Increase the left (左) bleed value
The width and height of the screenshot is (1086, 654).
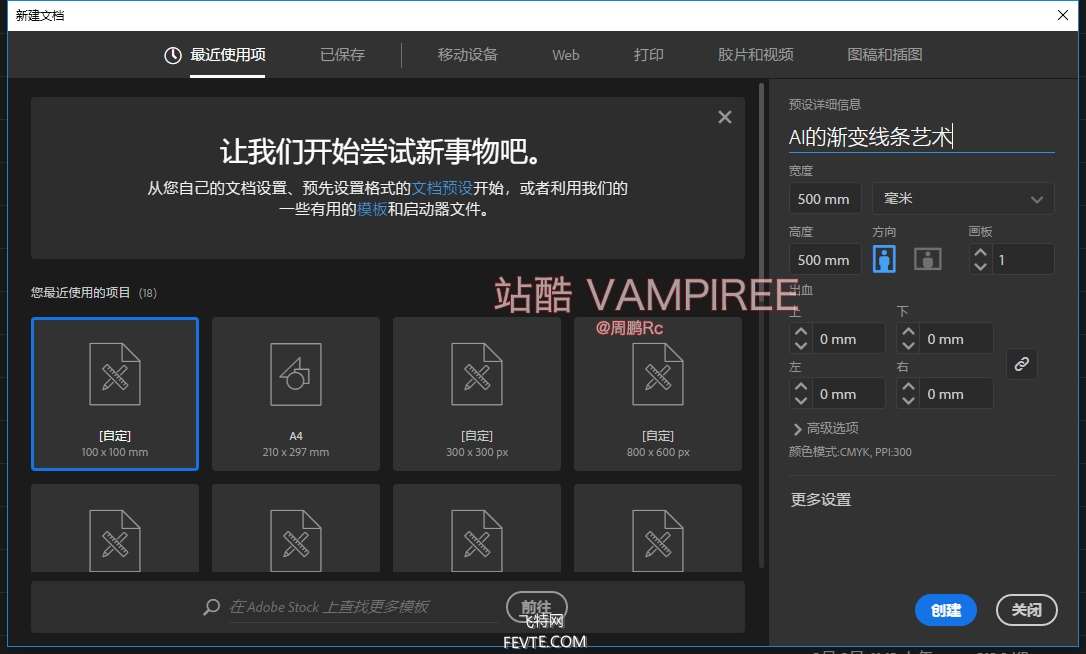[x=801, y=387]
